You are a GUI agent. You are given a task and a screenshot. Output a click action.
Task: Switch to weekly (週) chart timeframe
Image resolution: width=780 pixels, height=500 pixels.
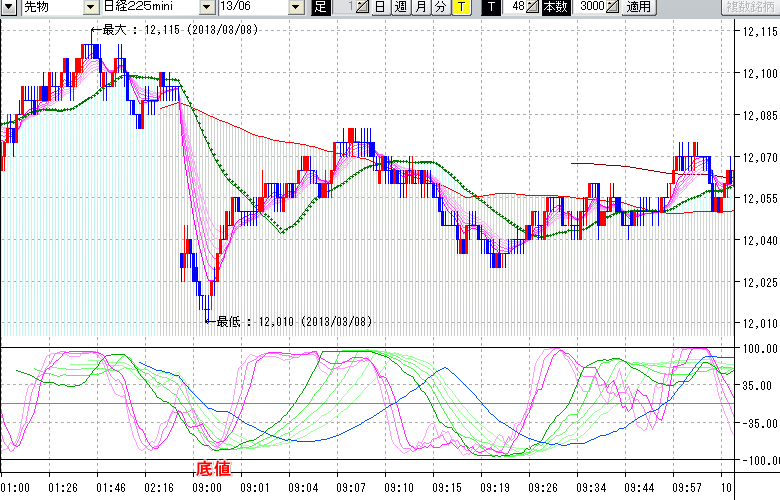(x=399, y=7)
